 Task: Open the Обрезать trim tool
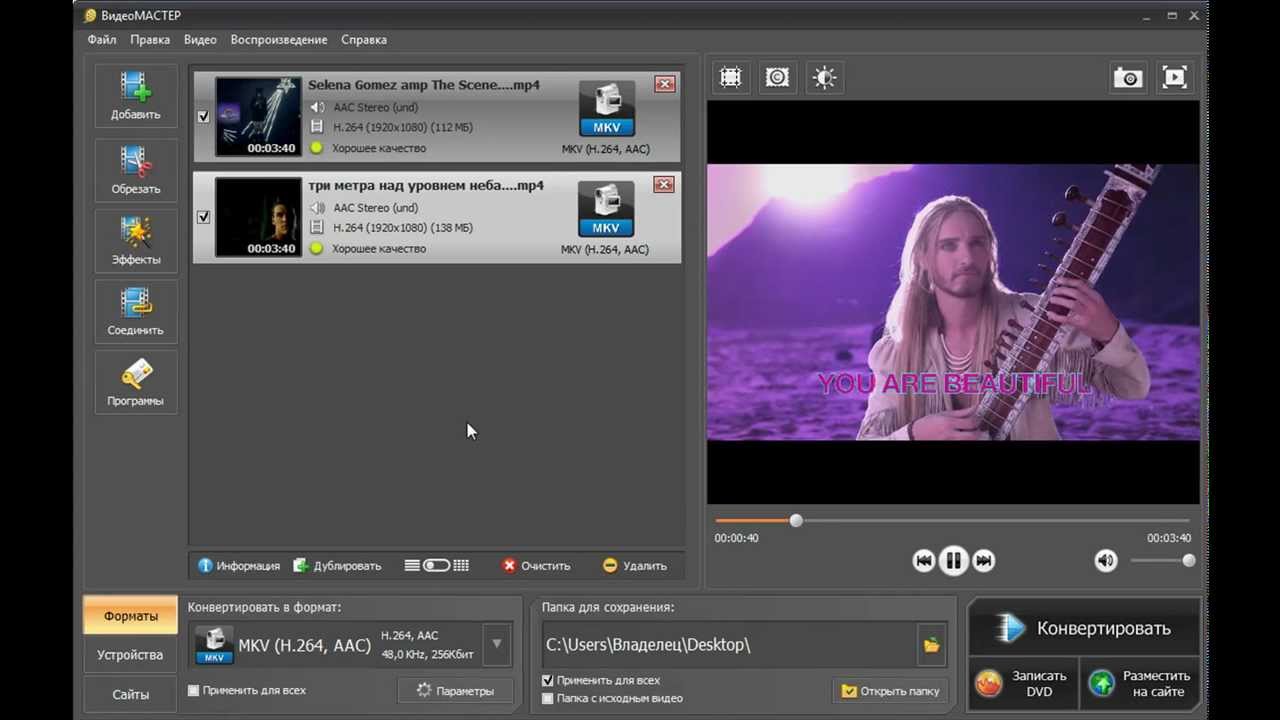coord(135,170)
